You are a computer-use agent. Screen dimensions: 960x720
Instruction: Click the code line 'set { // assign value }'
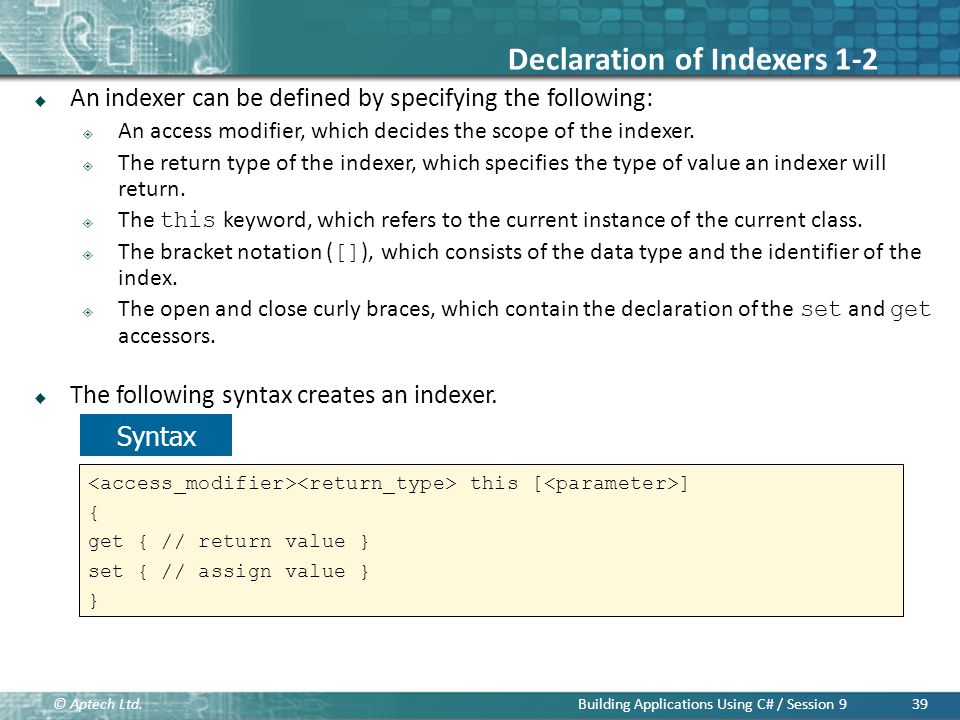[x=228, y=571]
